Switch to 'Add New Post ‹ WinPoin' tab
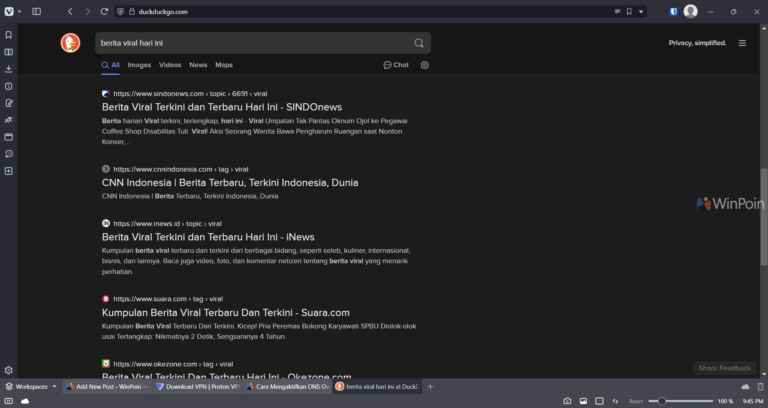Image resolution: width=768 pixels, height=408 pixels. pos(107,386)
